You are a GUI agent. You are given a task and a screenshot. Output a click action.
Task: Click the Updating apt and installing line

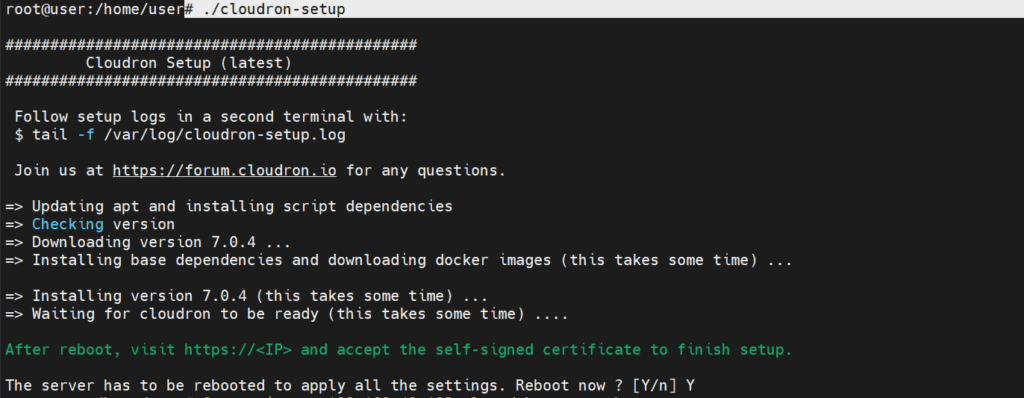(229, 207)
